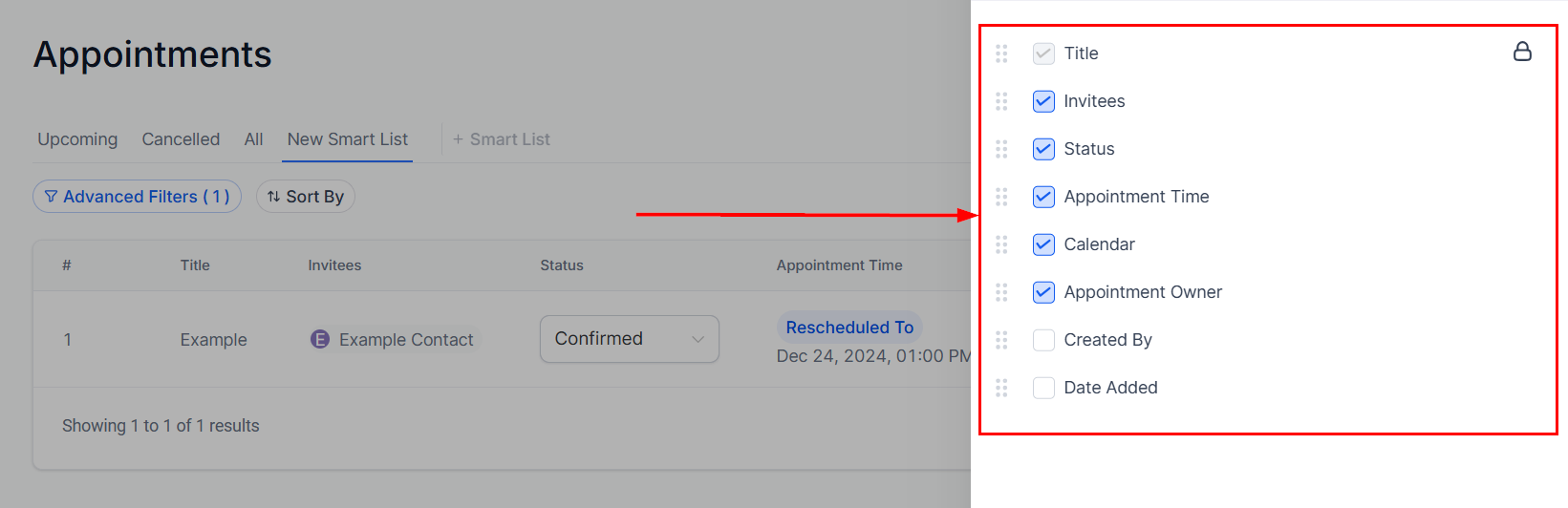
Task: Click the drag handle beside Appointment Owner
Action: 1001,292
